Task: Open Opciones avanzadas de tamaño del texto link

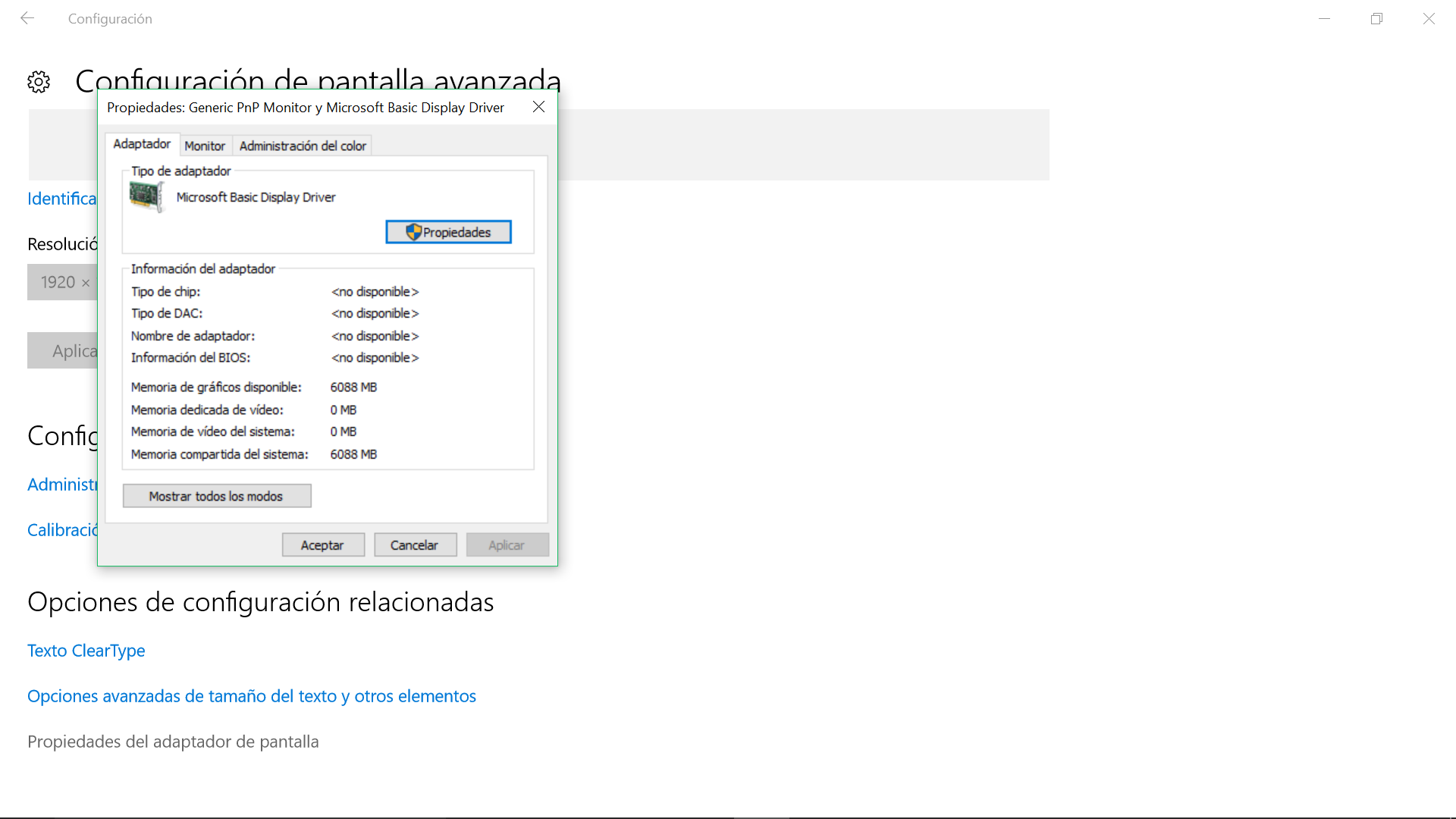Action: [252, 696]
